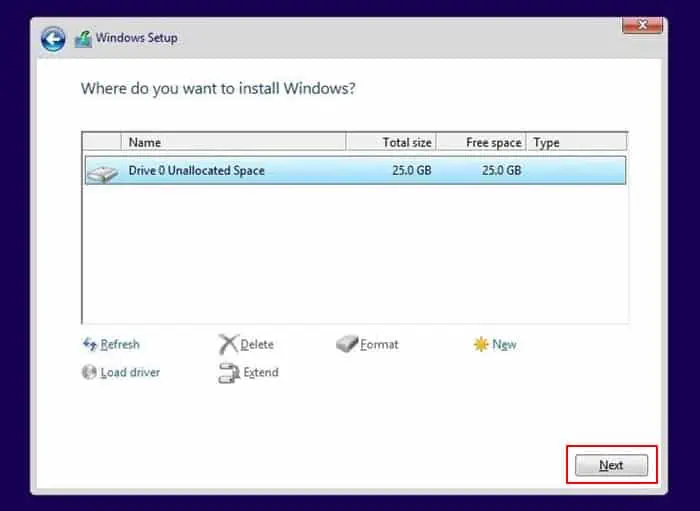Click the Extend link text
Viewport: 700px width, 511px height.
261,372
